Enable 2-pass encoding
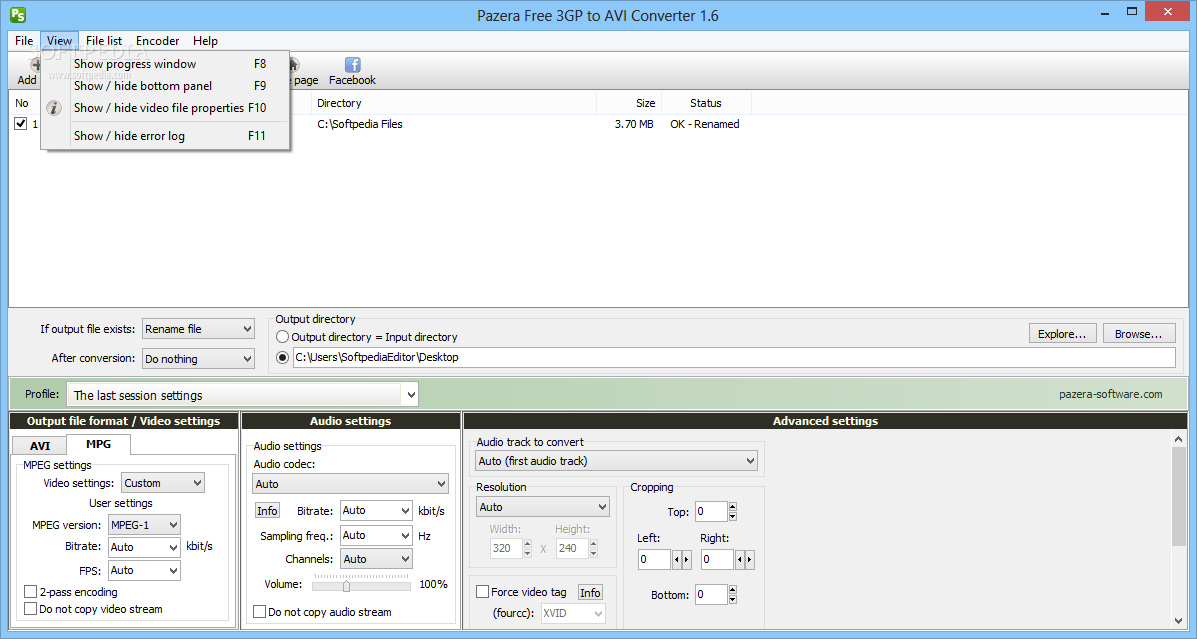 pyautogui.click(x=31, y=592)
